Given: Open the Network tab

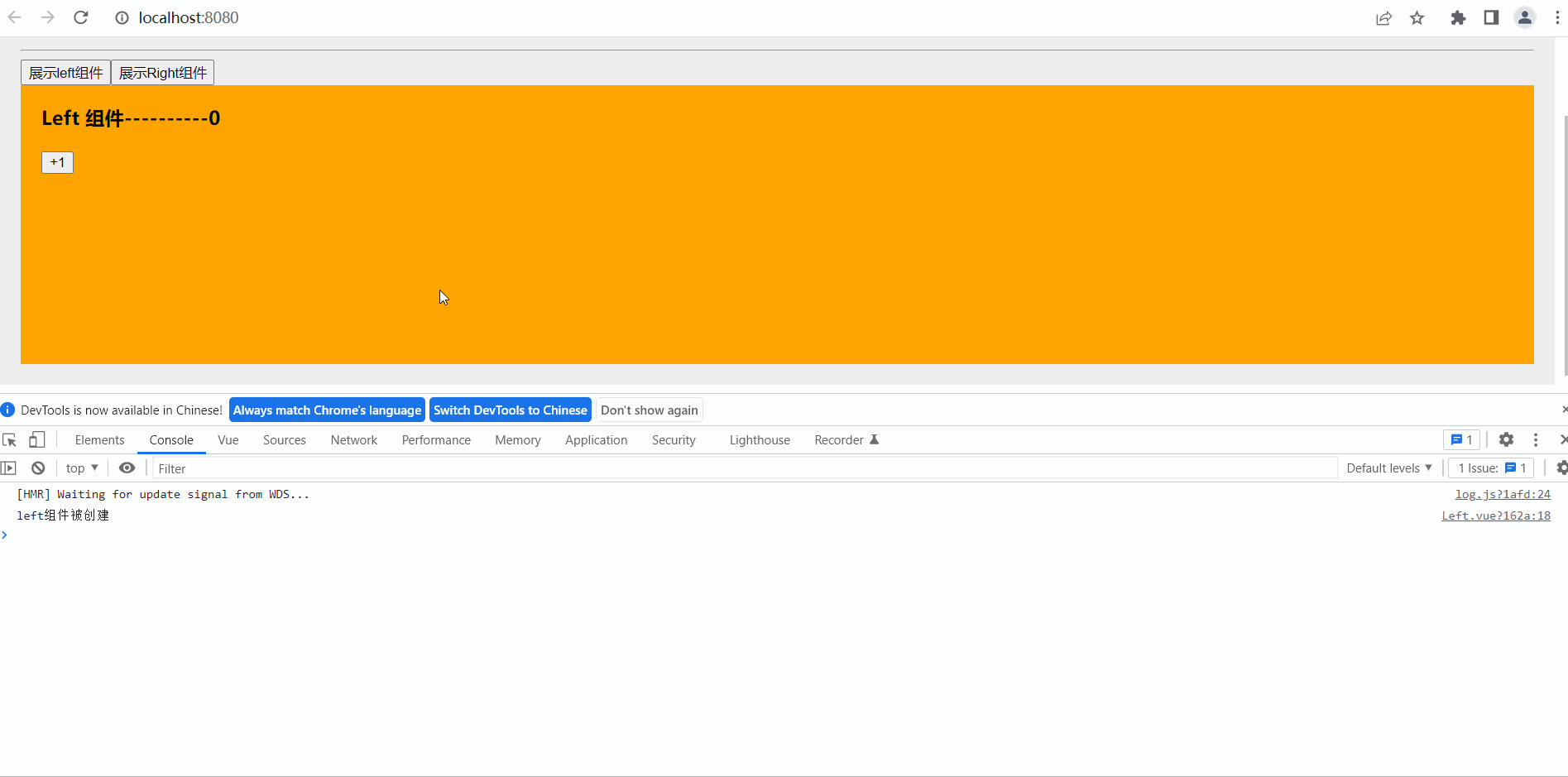Looking at the screenshot, I should pyautogui.click(x=354, y=440).
